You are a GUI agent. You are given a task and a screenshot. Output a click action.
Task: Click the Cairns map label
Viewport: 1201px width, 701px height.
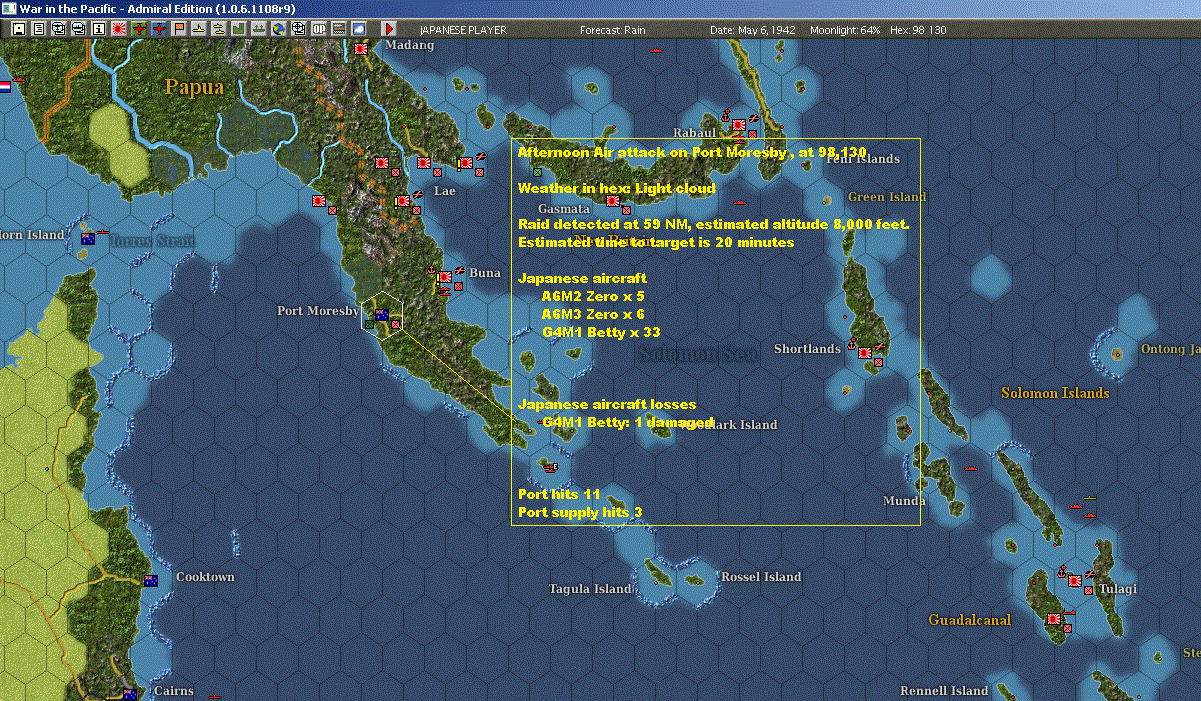click(173, 691)
